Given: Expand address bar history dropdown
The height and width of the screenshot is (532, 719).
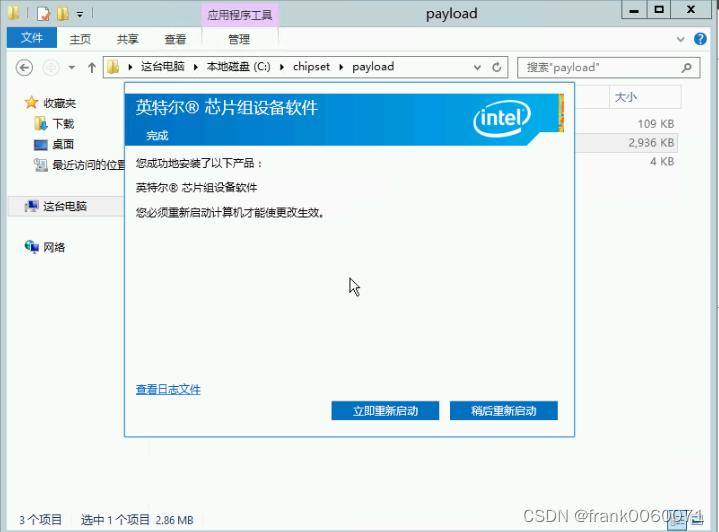Looking at the screenshot, I should click(477, 67).
